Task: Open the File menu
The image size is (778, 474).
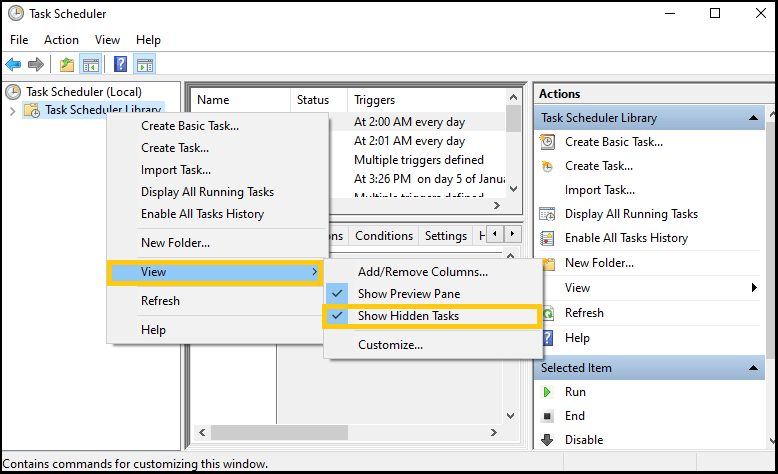Action: [19, 40]
